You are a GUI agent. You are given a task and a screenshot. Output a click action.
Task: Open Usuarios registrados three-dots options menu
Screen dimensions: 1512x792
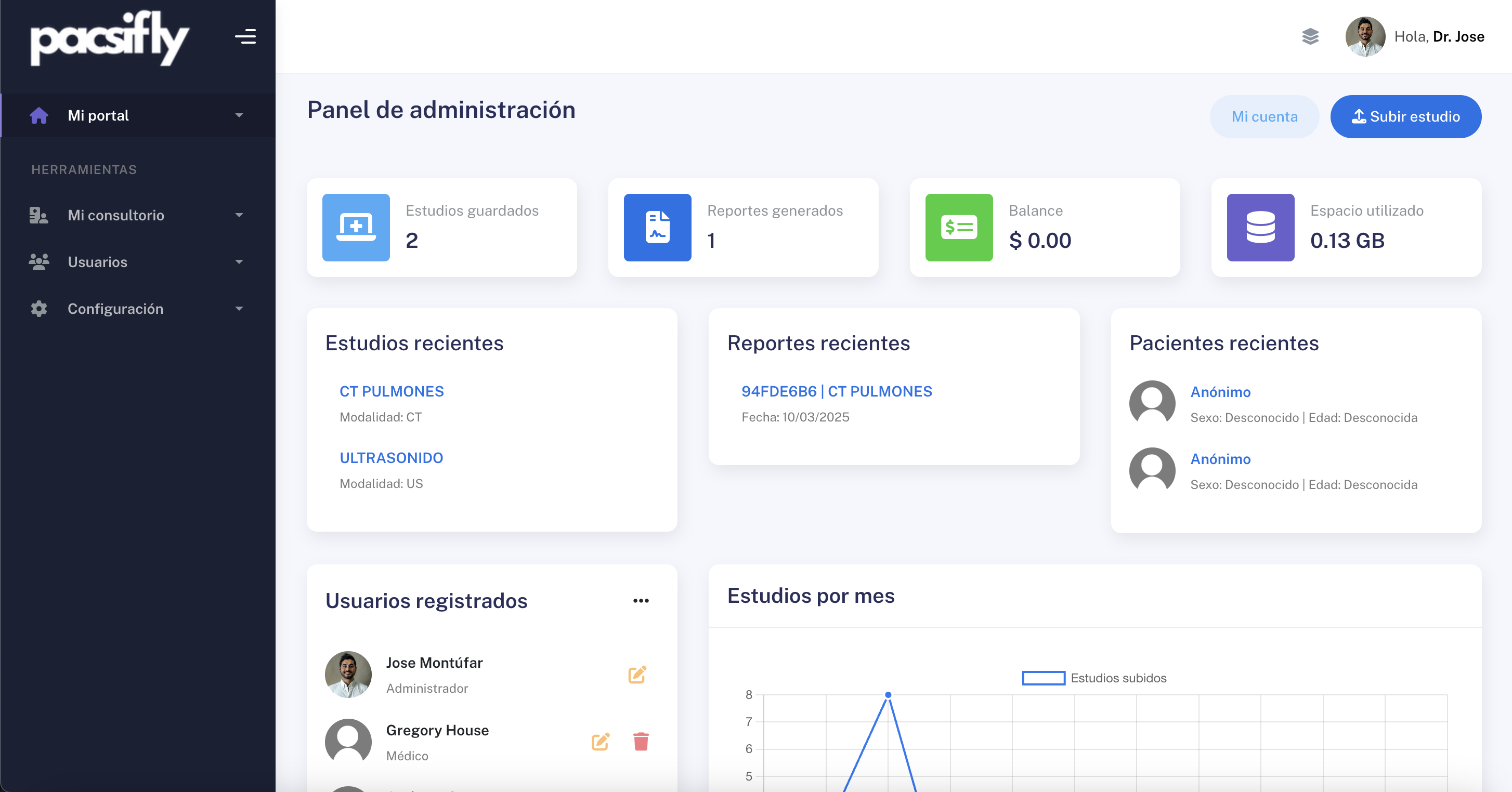click(641, 601)
